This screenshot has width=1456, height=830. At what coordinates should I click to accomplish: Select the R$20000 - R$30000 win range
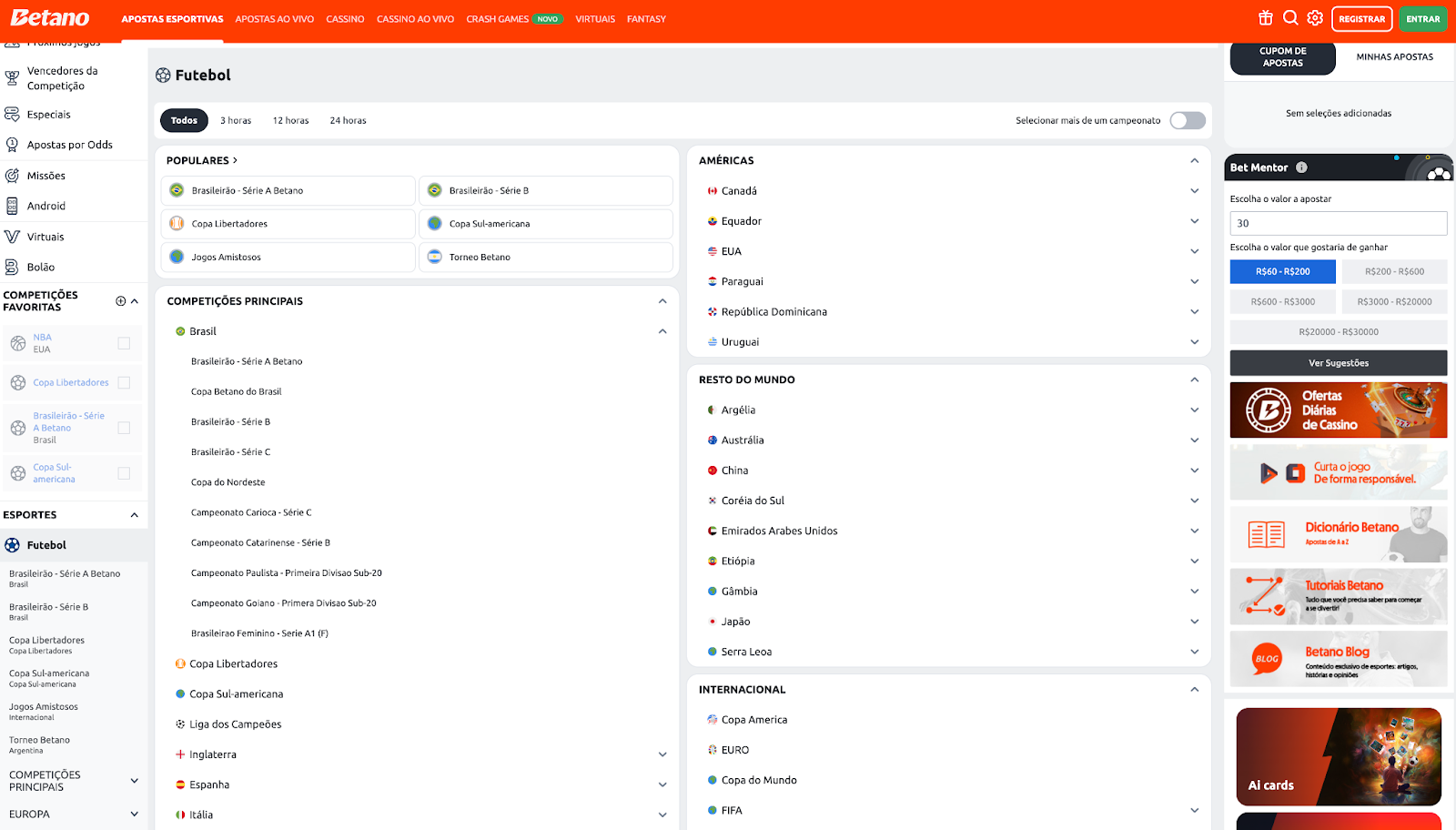click(1339, 332)
